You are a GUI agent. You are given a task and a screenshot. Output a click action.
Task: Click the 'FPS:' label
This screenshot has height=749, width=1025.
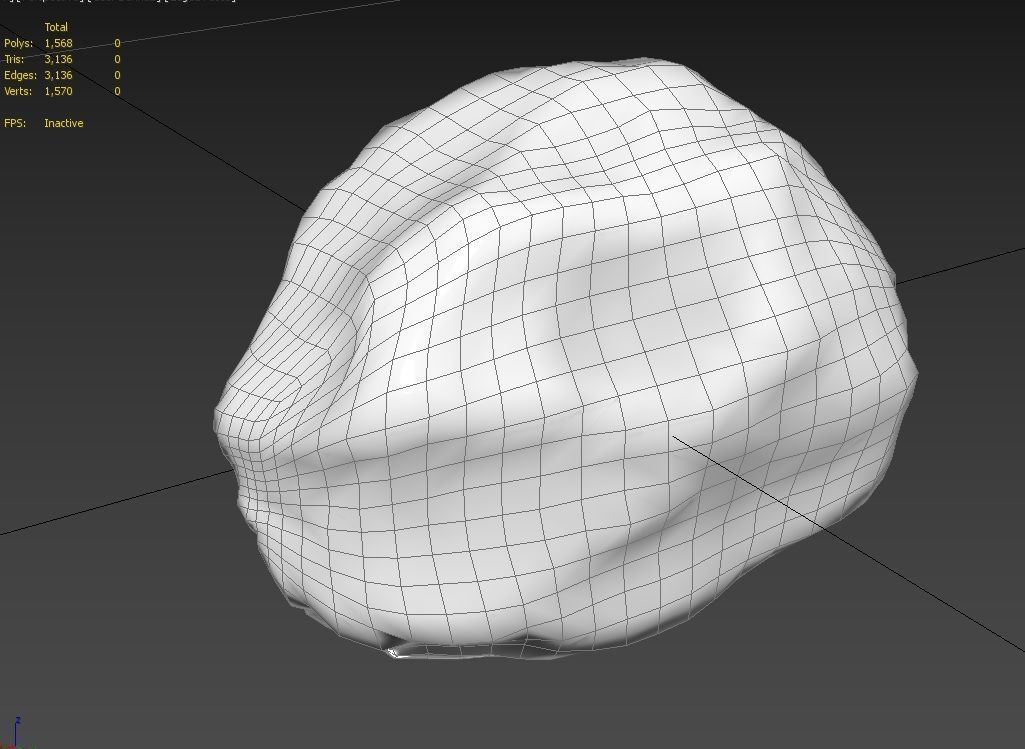(15, 123)
